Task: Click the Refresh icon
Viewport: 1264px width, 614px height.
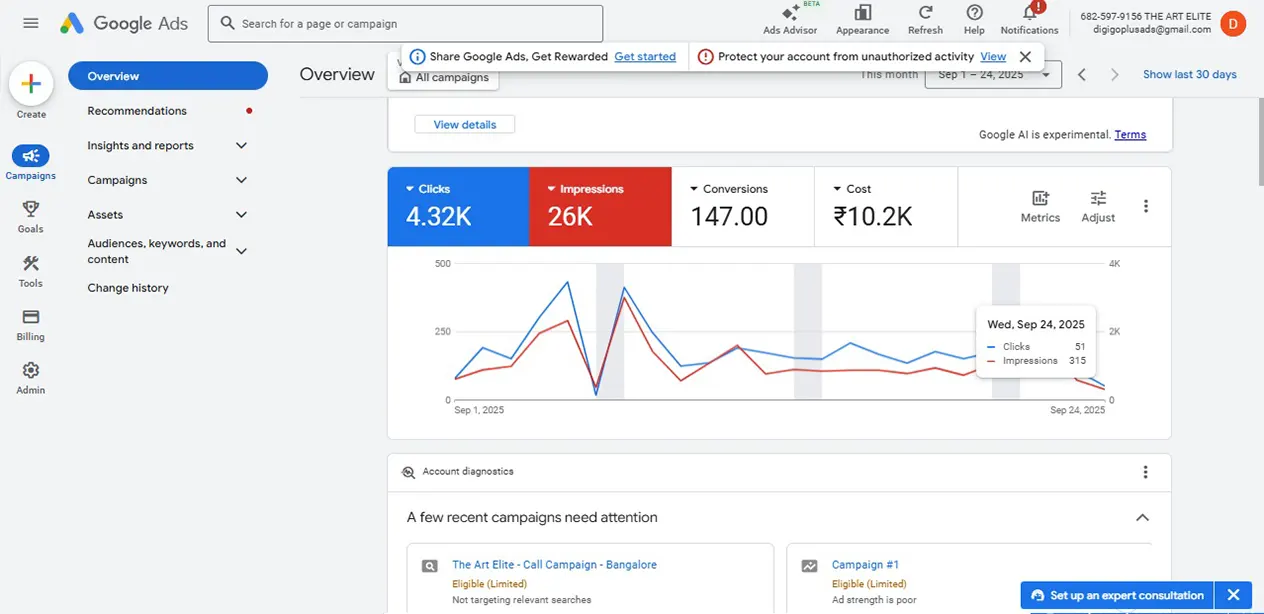Action: point(925,13)
